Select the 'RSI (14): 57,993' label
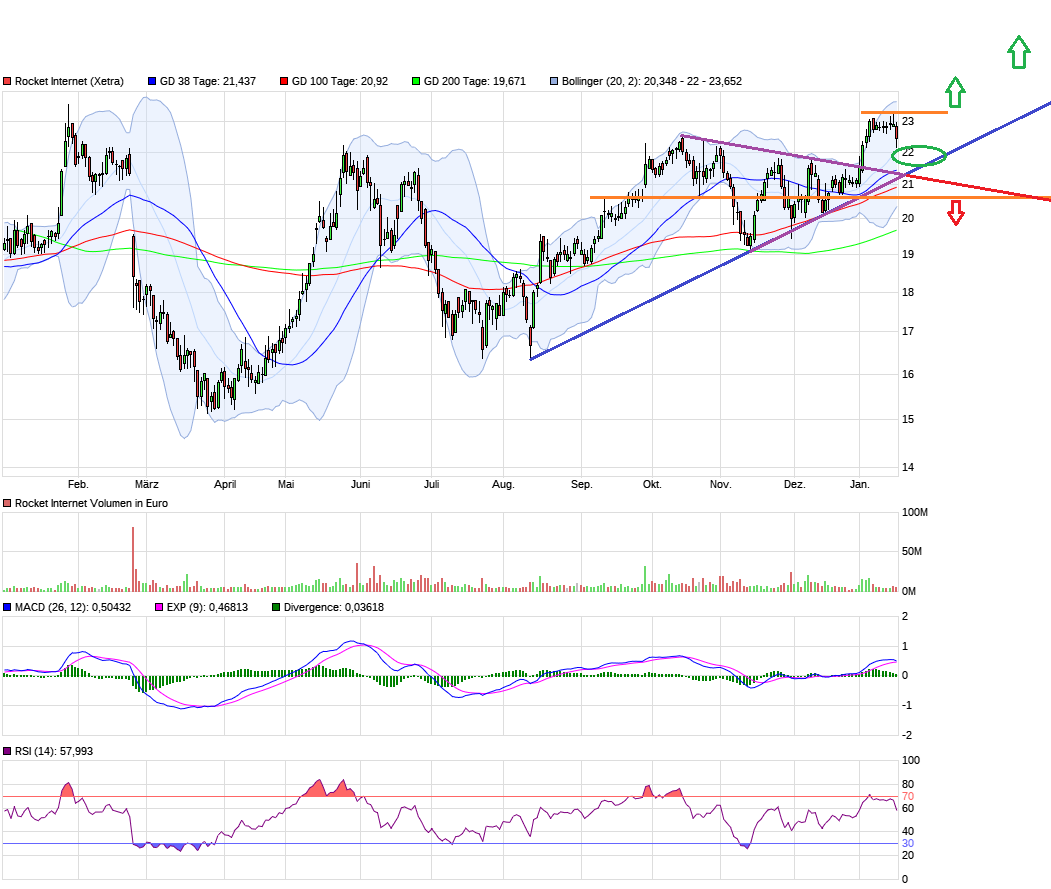Image resolution: width=1051 pixels, height=889 pixels. [54, 751]
